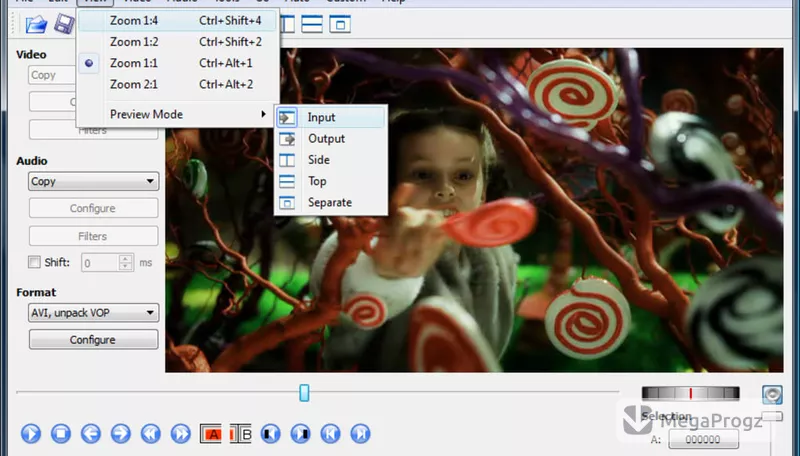The image size is (800, 456).
Task: Choose Top preview mode
Action: [x=331, y=181]
